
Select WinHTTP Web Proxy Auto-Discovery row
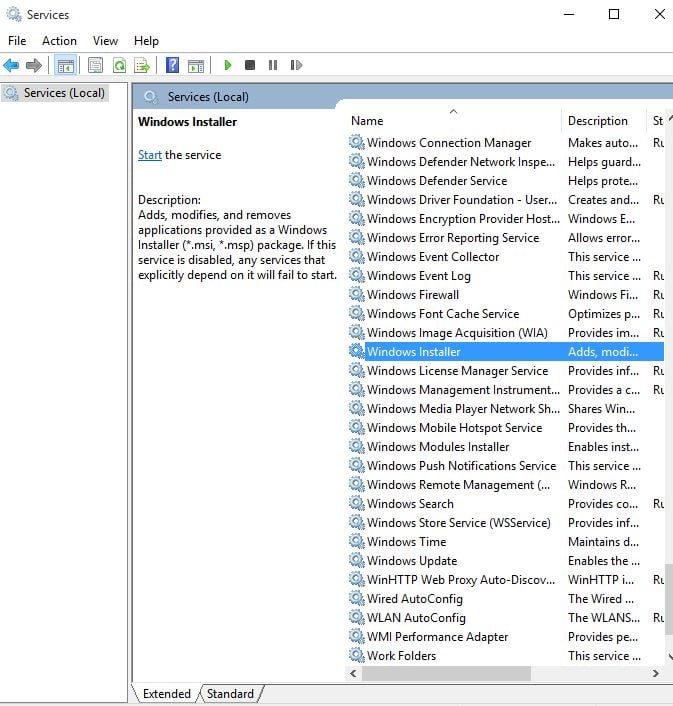click(505, 579)
